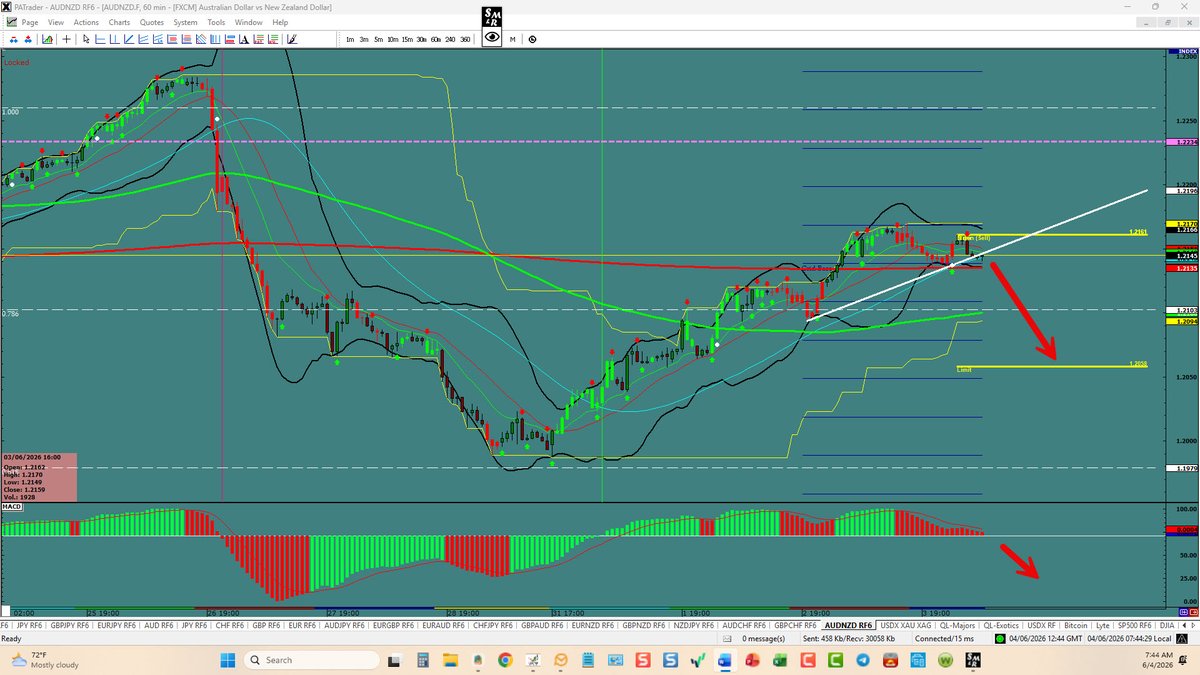Switch to 240 minute timeframe
Image resolution: width=1200 pixels, height=675 pixels.
[x=450, y=39]
